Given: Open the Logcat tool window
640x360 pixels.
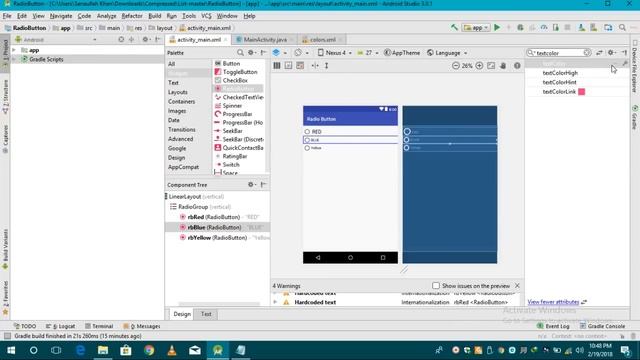Looking at the screenshot, I should pyautogui.click(x=60, y=326).
